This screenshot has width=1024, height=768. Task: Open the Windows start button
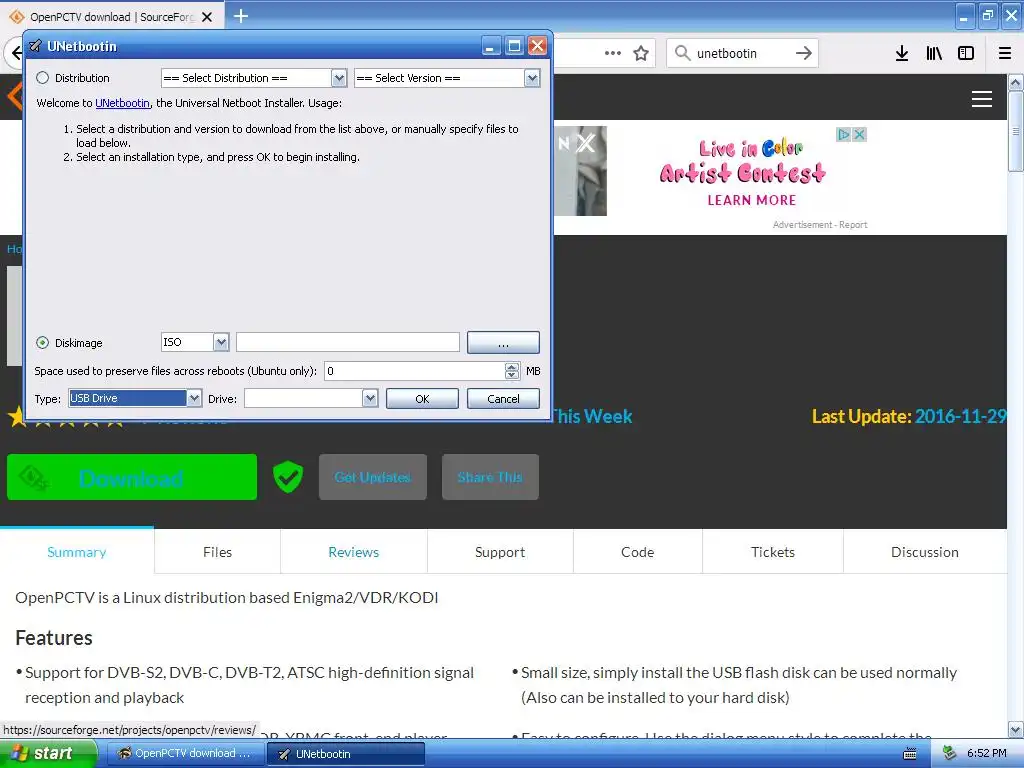48,753
